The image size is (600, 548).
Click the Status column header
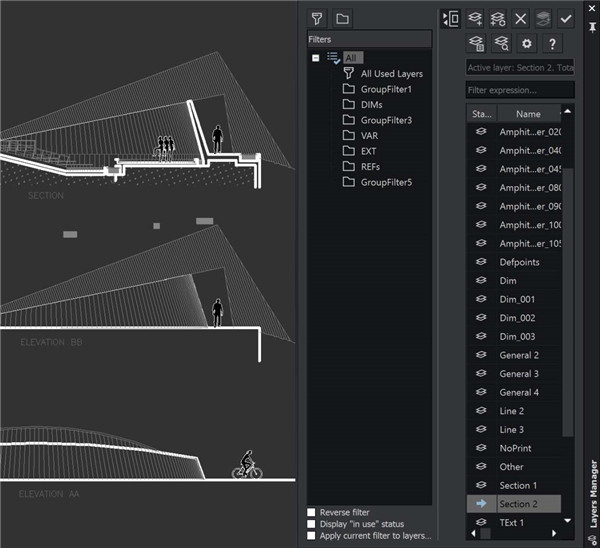481,114
